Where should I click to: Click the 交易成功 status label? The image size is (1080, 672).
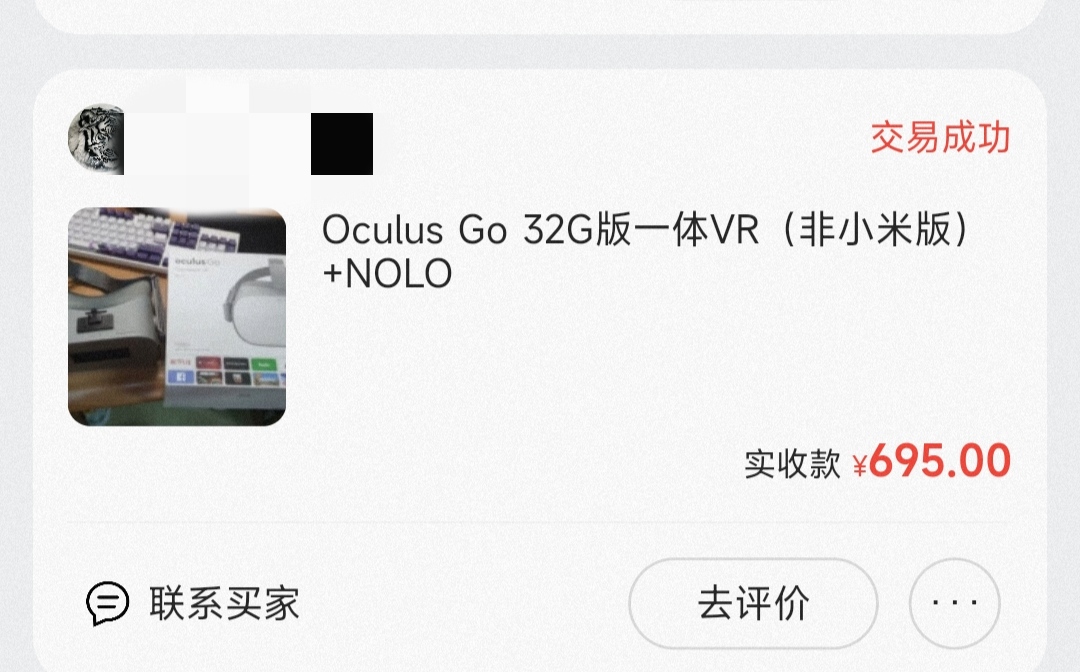tap(940, 138)
